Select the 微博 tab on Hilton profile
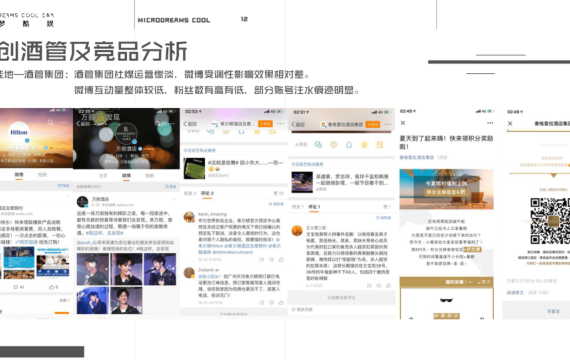The height and width of the screenshot is (360, 570). [x=19, y=175]
